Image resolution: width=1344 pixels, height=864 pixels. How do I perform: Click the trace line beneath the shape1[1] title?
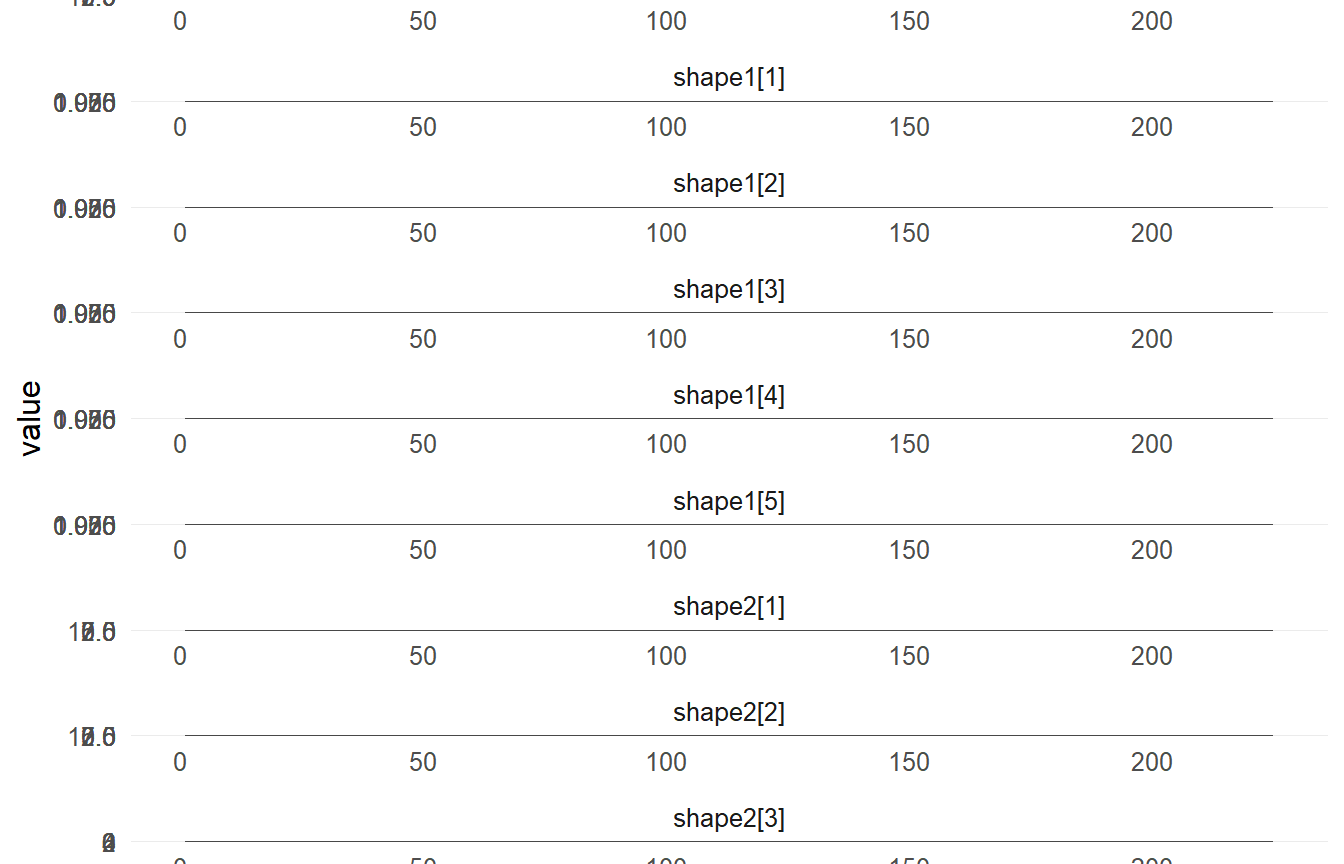728,101
